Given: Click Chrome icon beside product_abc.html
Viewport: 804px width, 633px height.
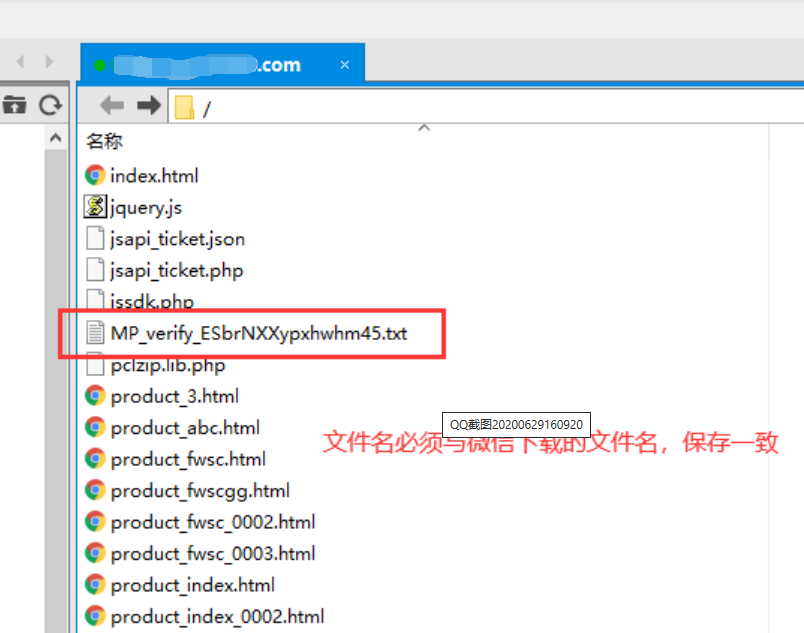Looking at the screenshot, I should (95, 427).
